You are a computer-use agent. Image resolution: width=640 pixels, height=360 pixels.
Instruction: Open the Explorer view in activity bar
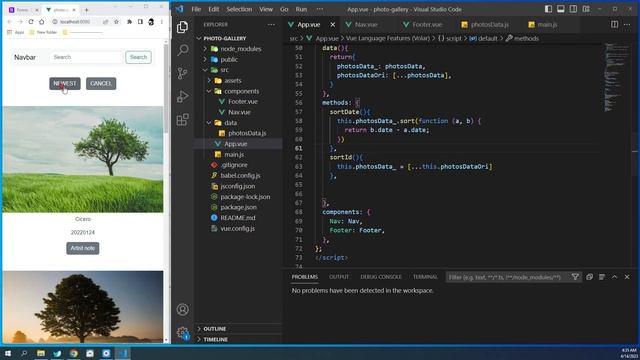pos(182,27)
